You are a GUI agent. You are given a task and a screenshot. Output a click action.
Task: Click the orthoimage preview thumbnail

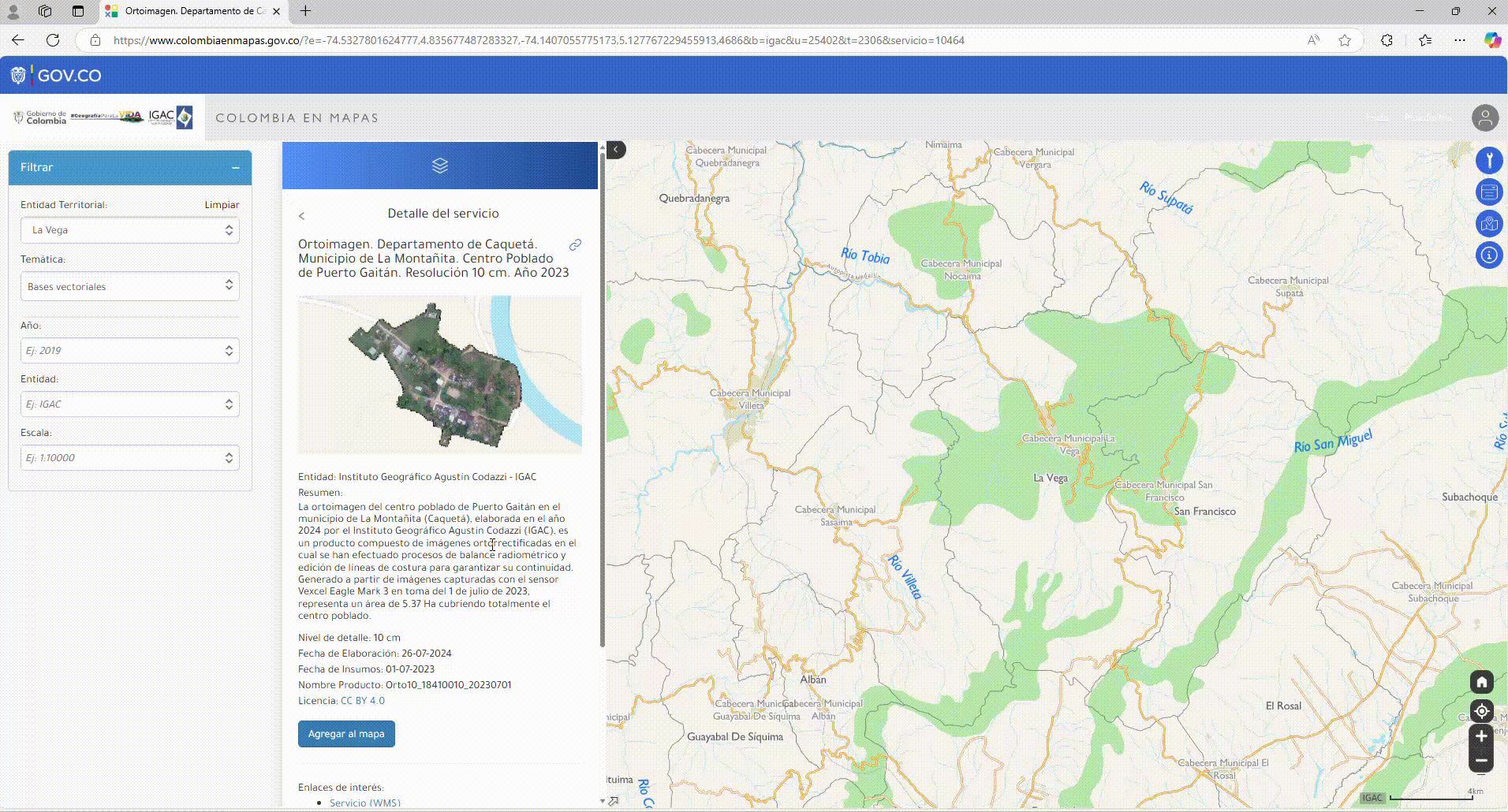coord(439,375)
